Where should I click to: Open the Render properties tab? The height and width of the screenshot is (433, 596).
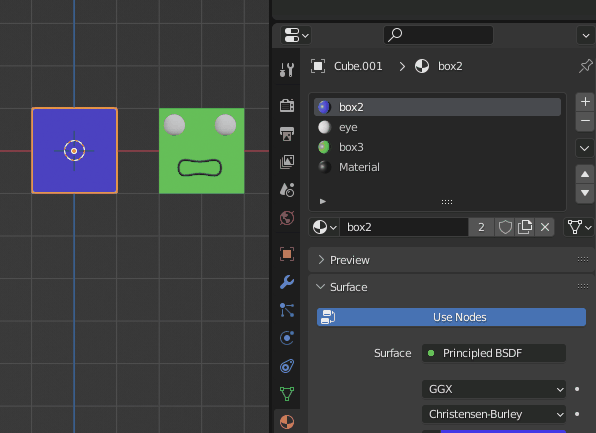coord(287,105)
